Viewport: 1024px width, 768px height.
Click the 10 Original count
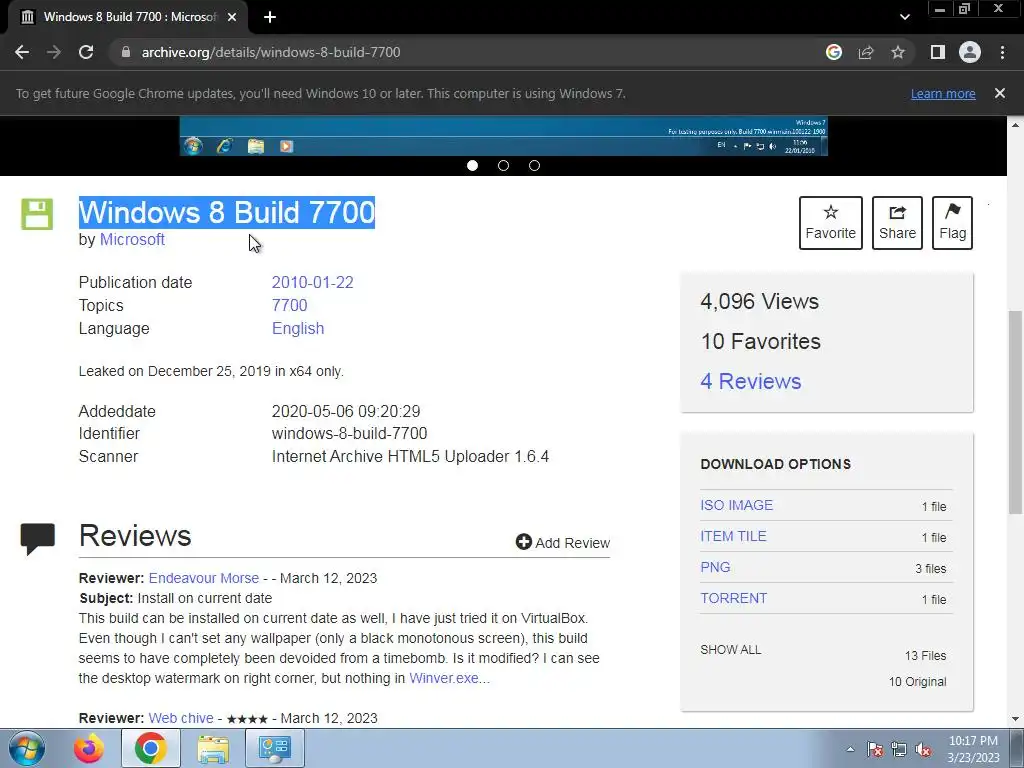pyautogui.click(x=918, y=682)
